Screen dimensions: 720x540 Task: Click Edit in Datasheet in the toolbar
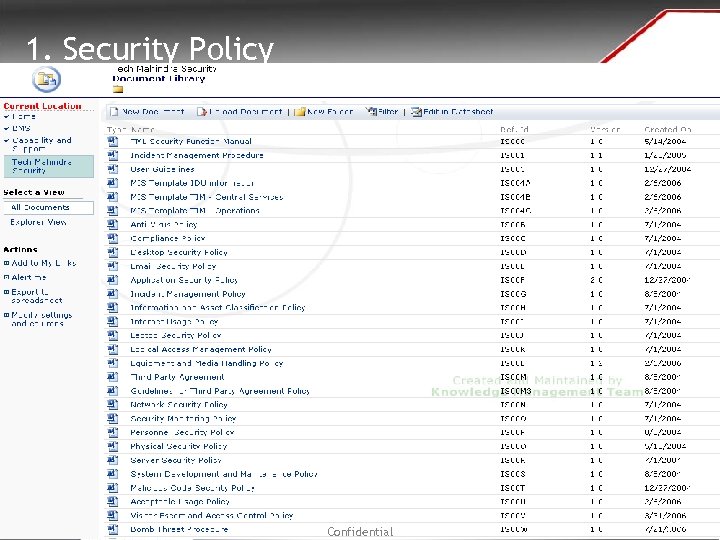tap(458, 112)
